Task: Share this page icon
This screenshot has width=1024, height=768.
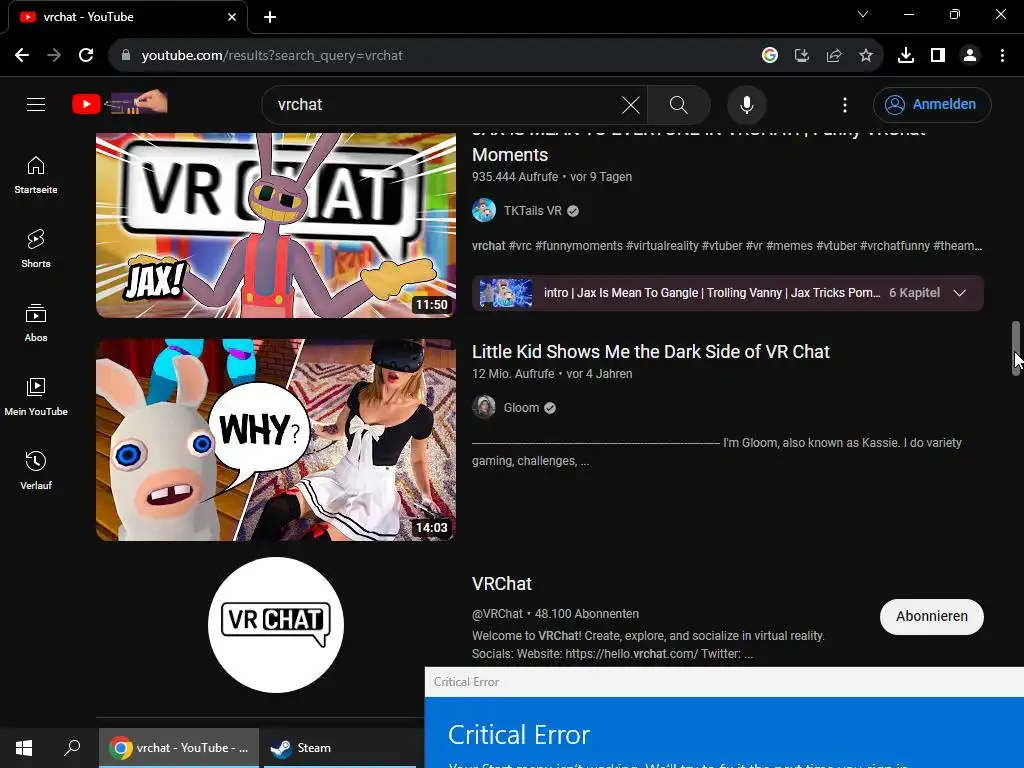Action: (834, 56)
